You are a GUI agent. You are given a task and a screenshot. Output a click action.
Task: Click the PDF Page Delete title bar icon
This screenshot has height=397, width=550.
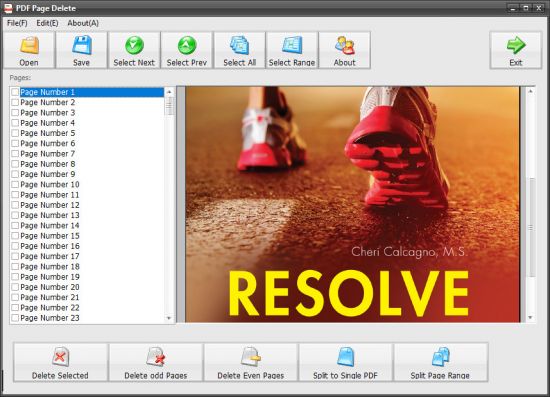pyautogui.click(x=8, y=8)
